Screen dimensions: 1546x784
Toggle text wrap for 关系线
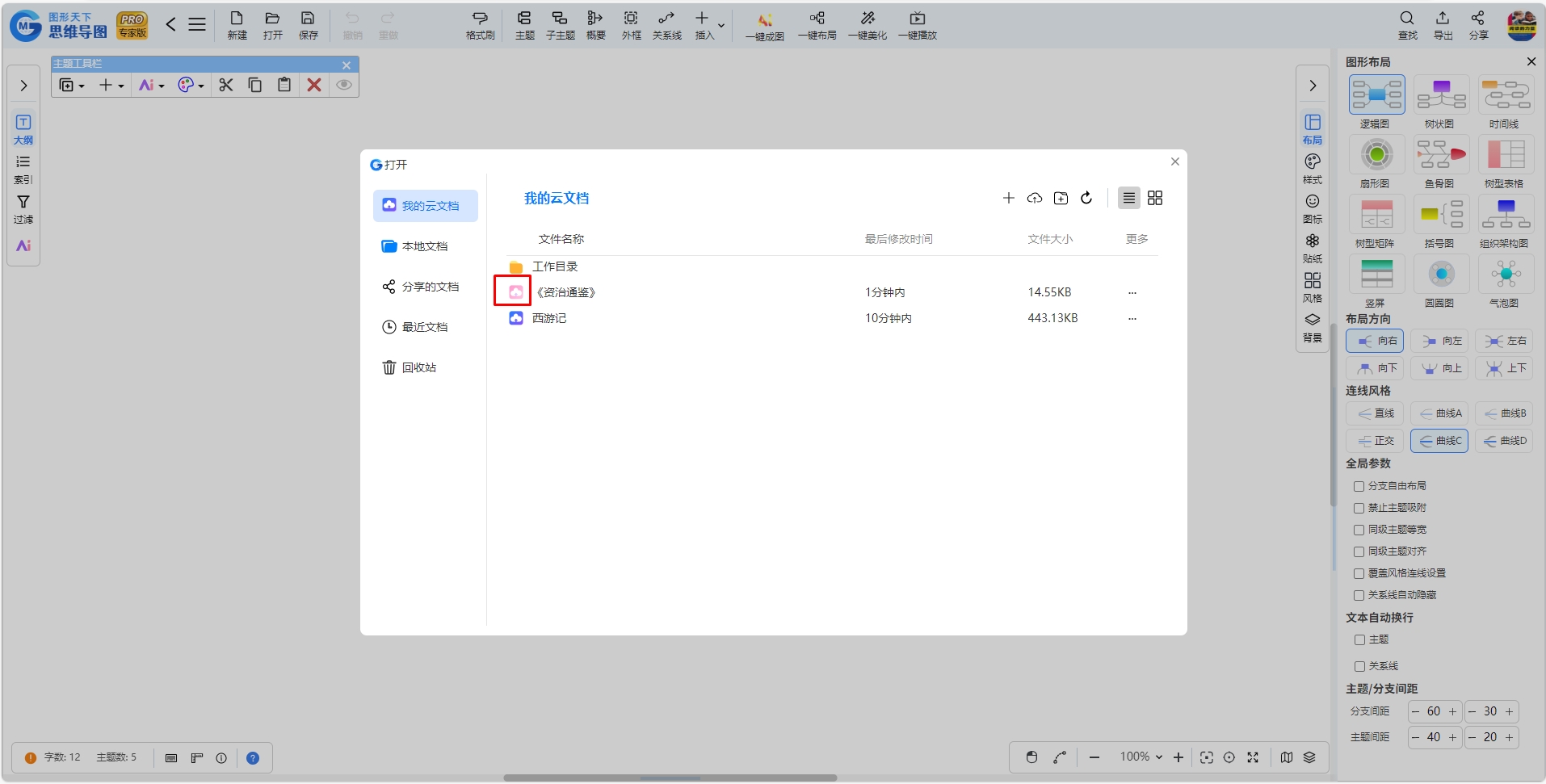click(1360, 666)
